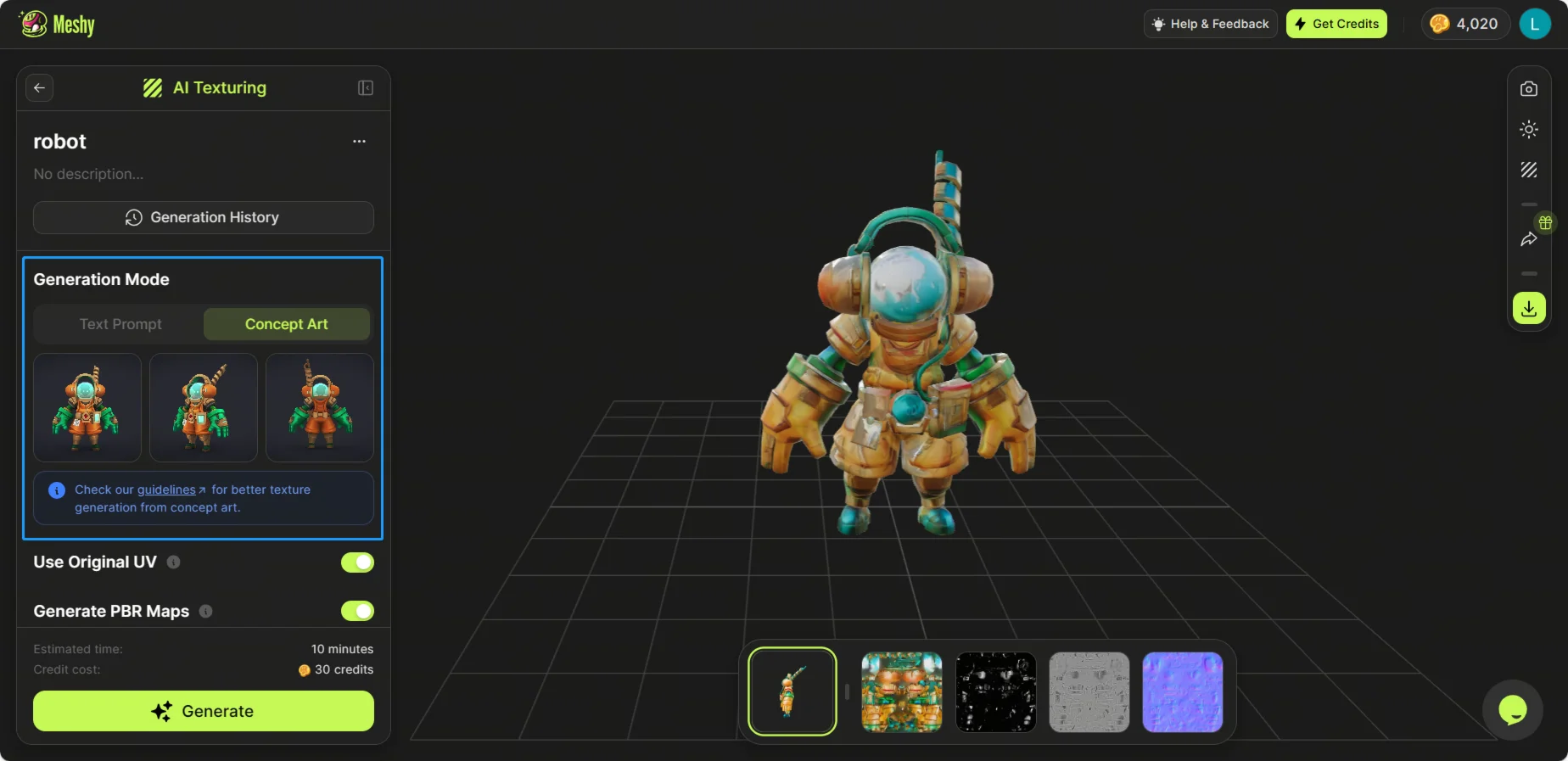View the base color texture map
Image resolution: width=1568 pixels, height=761 pixels.
tap(902, 692)
